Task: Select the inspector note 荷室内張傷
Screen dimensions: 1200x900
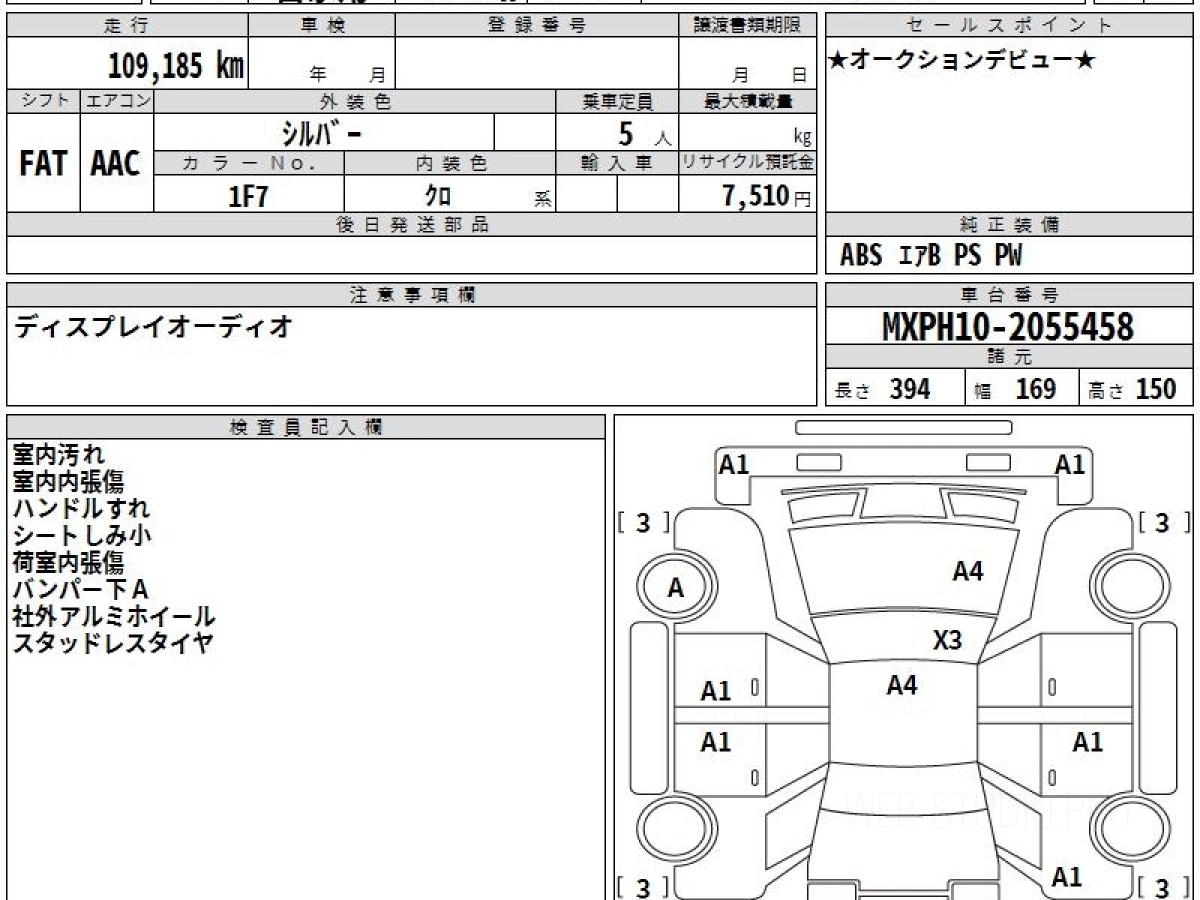Action: point(68,562)
